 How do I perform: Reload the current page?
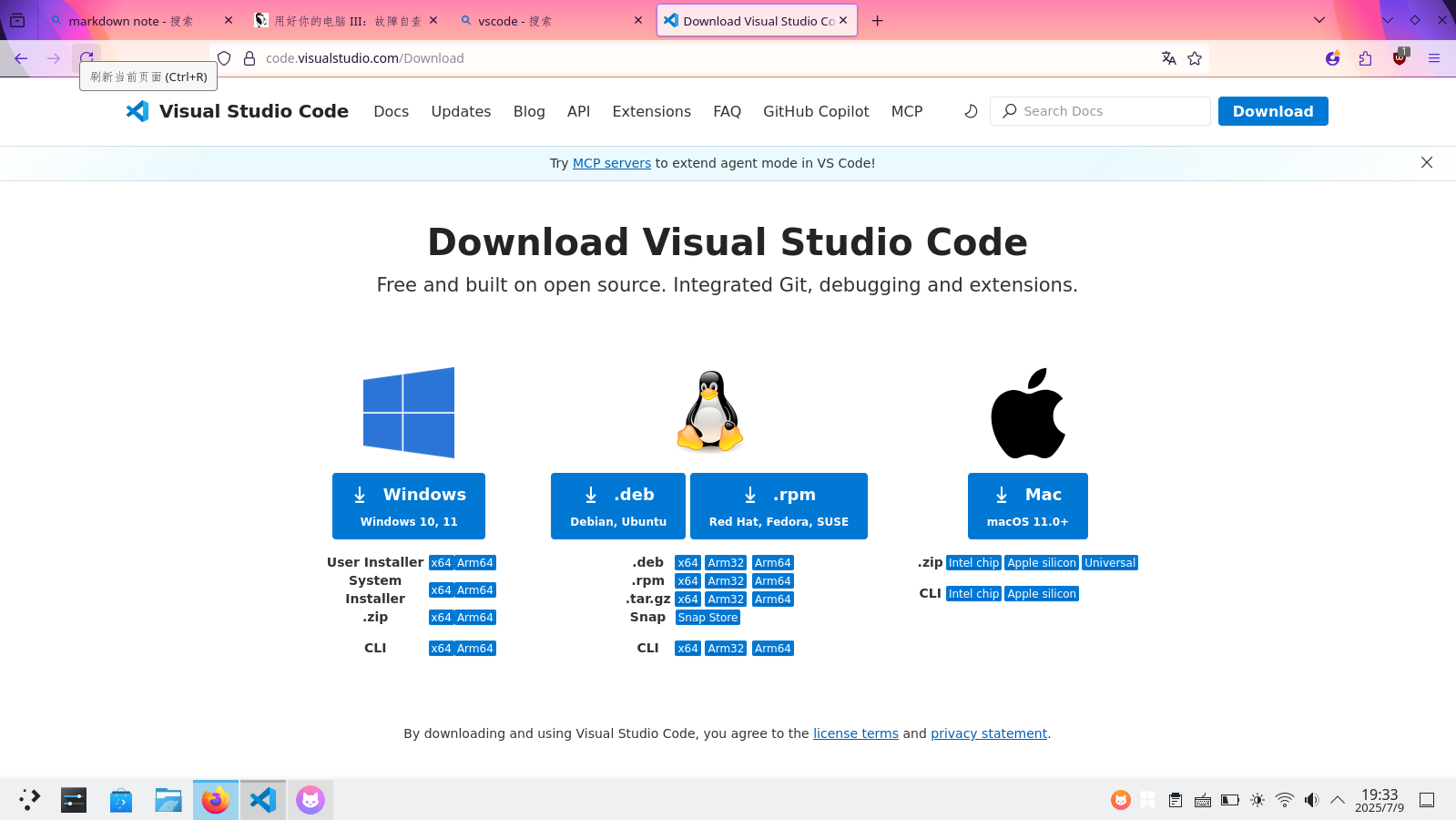[x=87, y=58]
